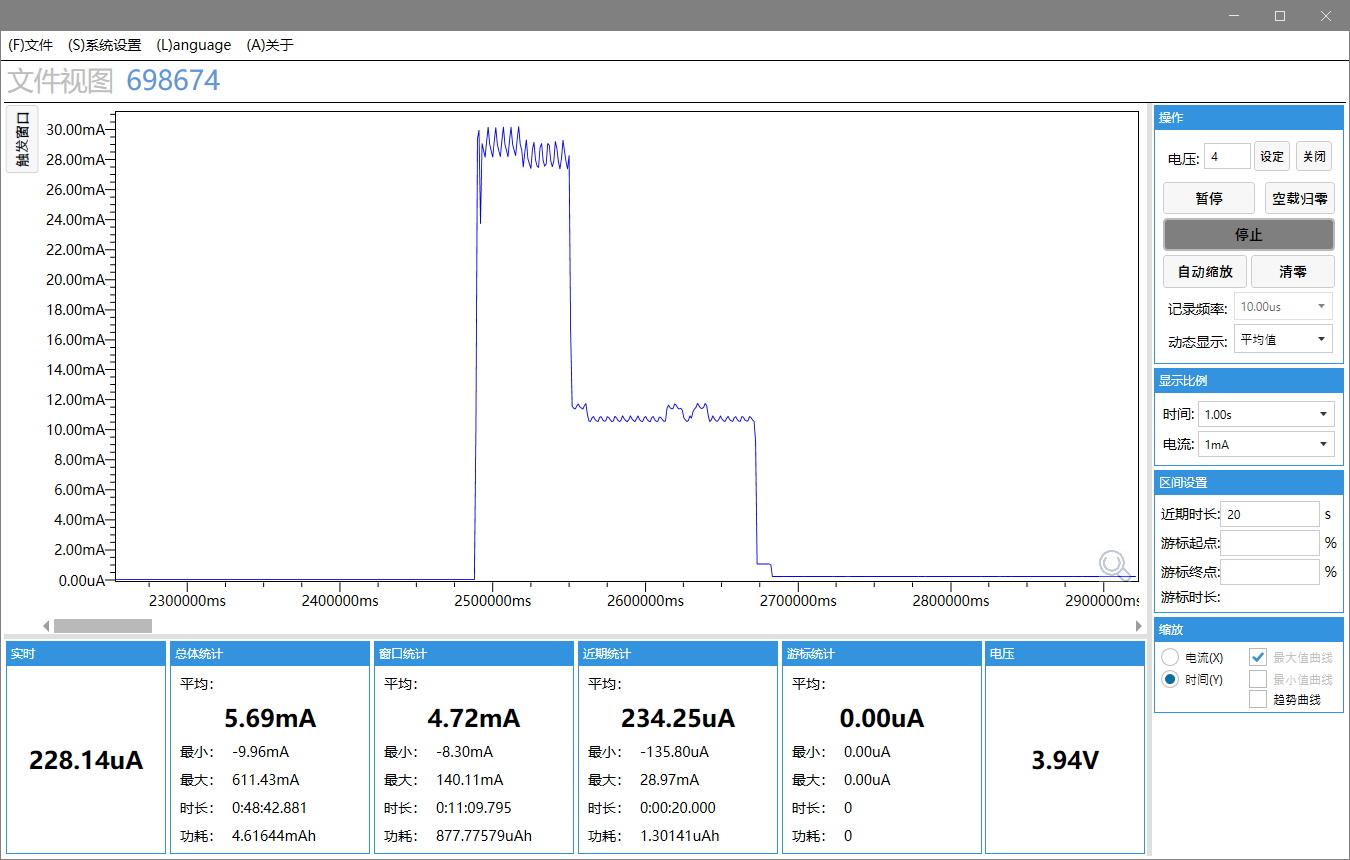Screen dimensions: 1350x860
Task: Open the (S)系统设置 menu
Action: 104,45
